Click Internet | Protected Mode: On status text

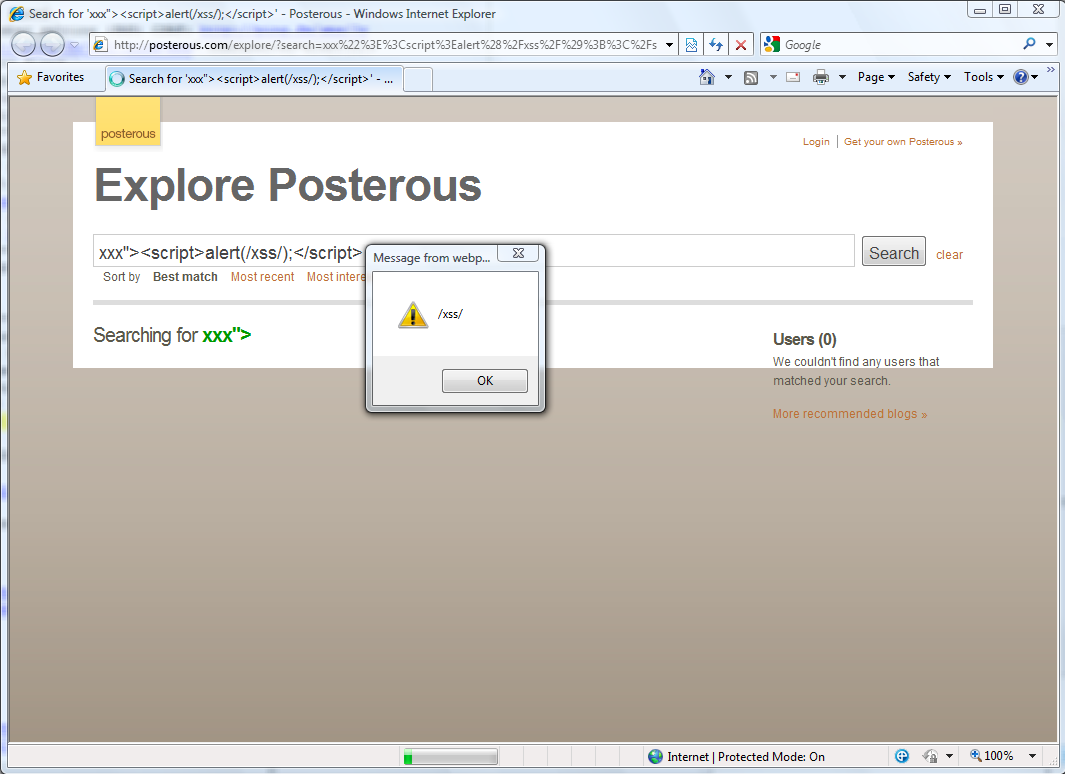tap(746, 756)
